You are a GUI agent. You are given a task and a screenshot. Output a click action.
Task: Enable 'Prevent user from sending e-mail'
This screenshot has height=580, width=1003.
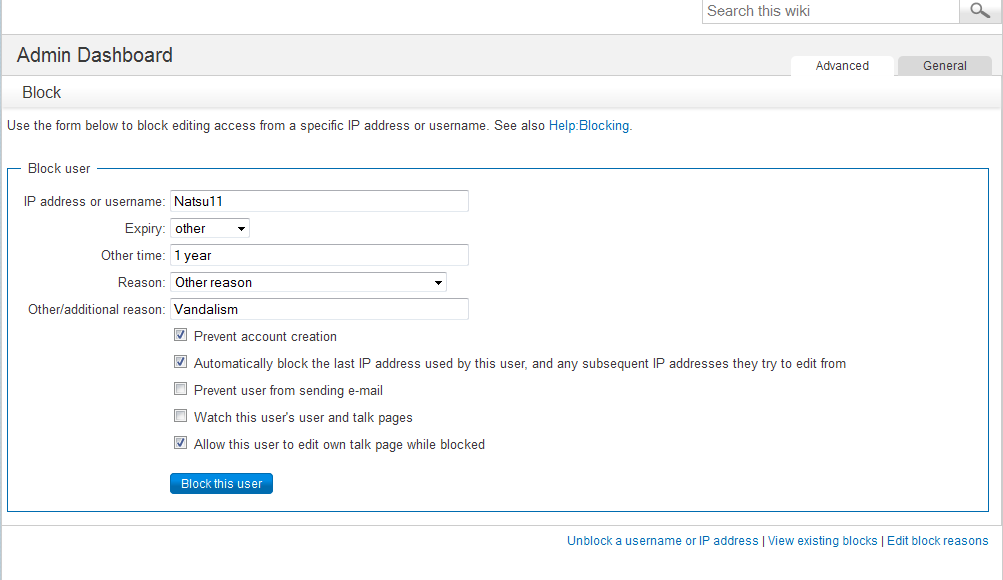(180, 389)
